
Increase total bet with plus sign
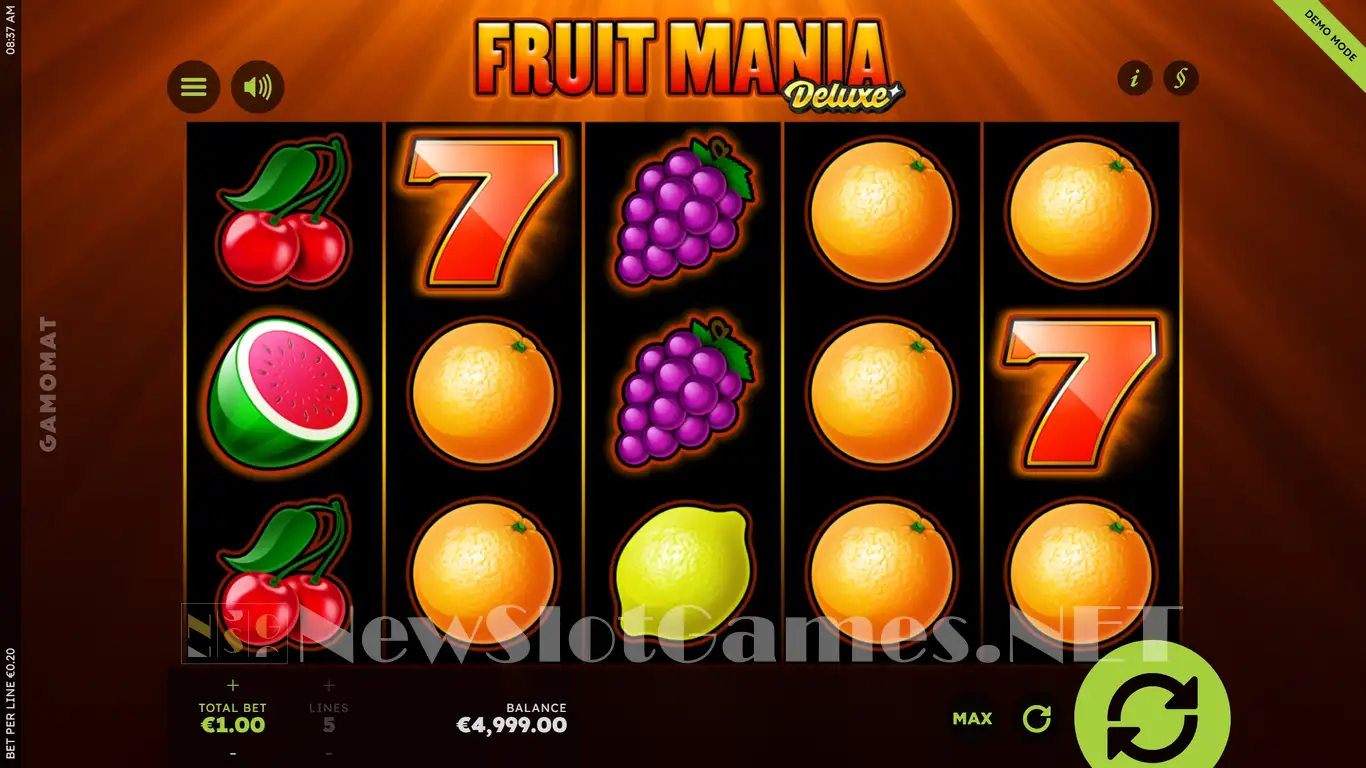[x=233, y=686]
